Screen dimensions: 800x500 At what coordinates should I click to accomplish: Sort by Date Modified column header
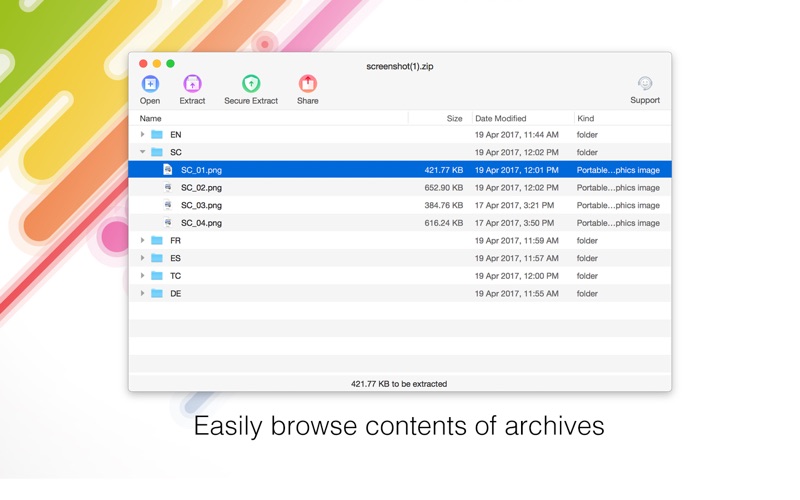click(520, 119)
